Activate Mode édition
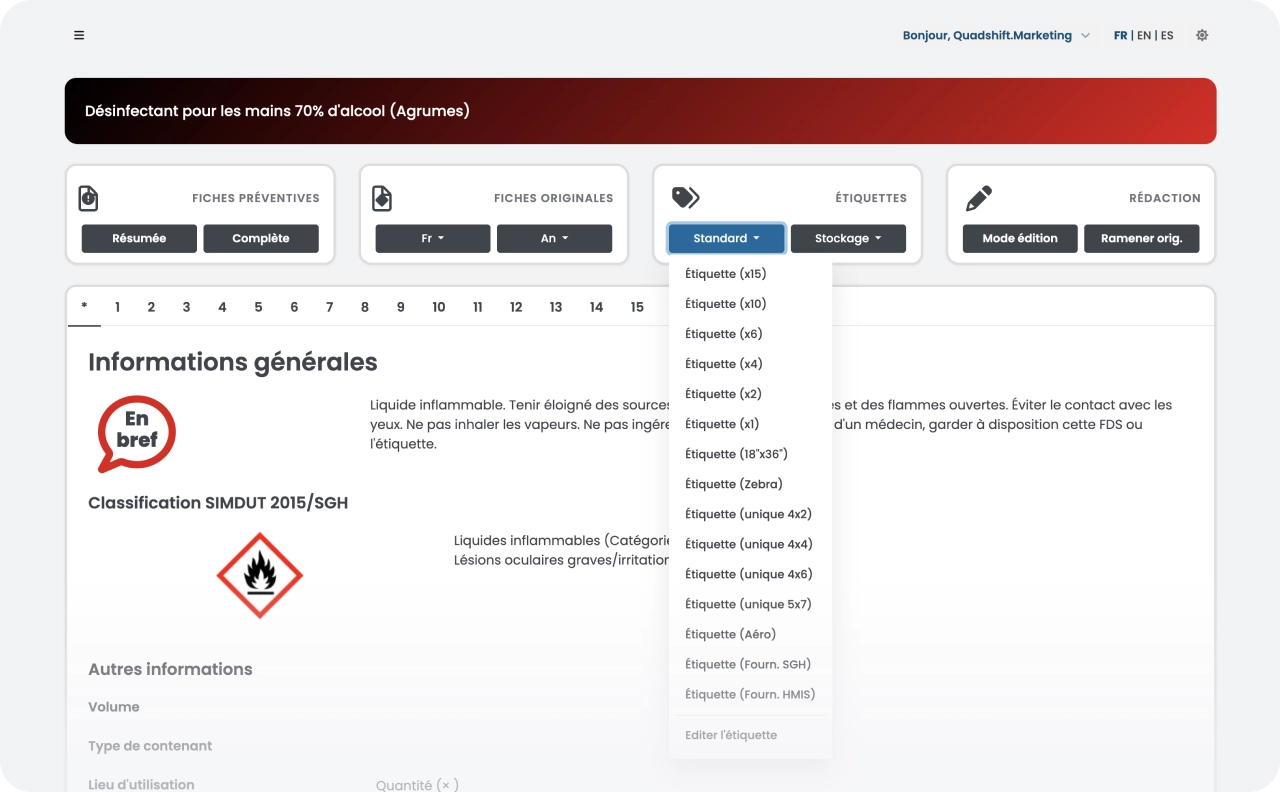This screenshot has height=792, width=1280. pyautogui.click(x=1020, y=239)
